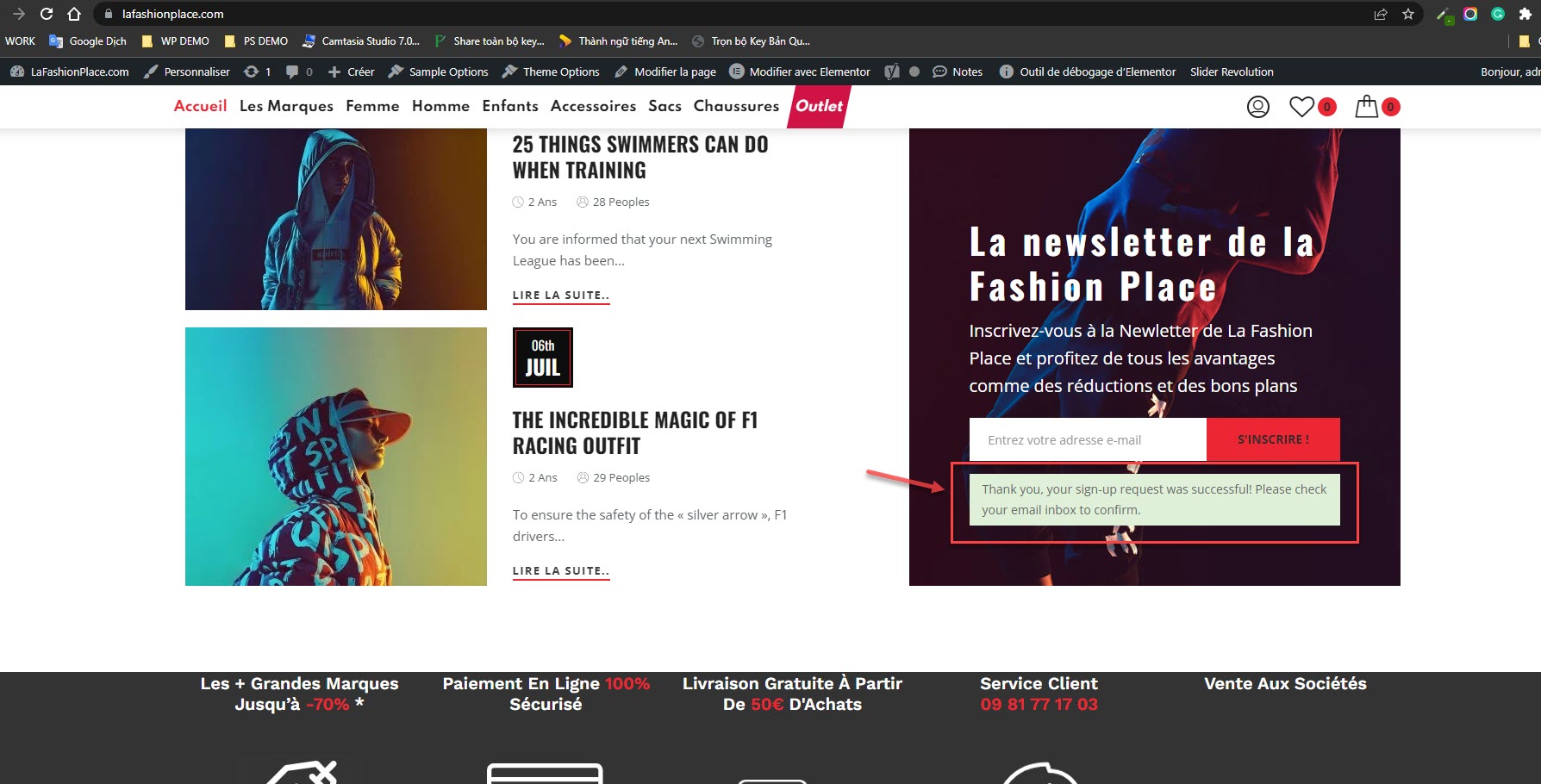The image size is (1541, 784).
Task: Open the Thành ngữ tiếng Anh bookmark
Action: tap(619, 41)
